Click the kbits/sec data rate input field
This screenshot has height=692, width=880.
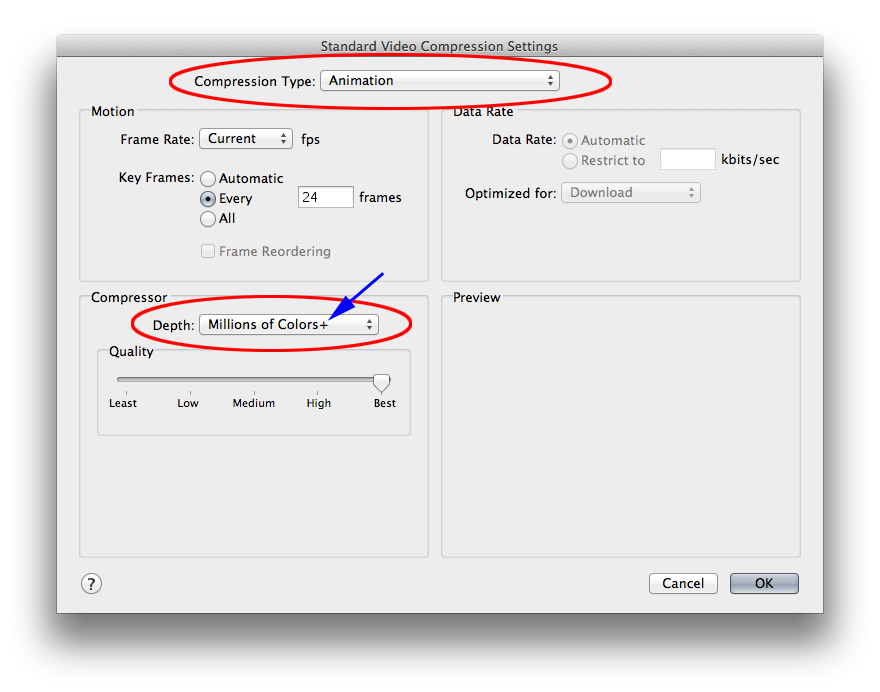tap(688, 159)
